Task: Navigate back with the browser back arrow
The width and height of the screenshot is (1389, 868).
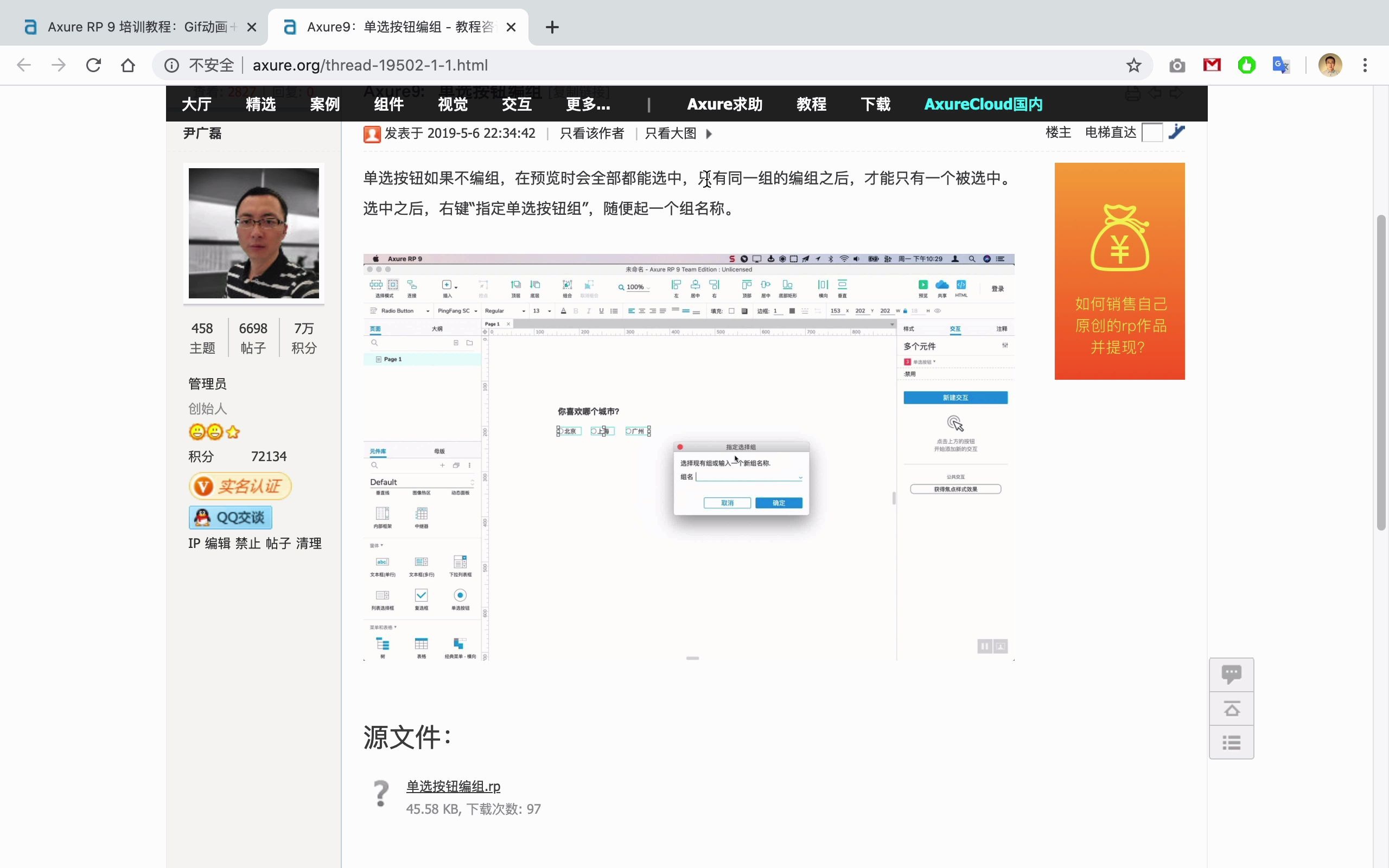Action: pyautogui.click(x=24, y=65)
